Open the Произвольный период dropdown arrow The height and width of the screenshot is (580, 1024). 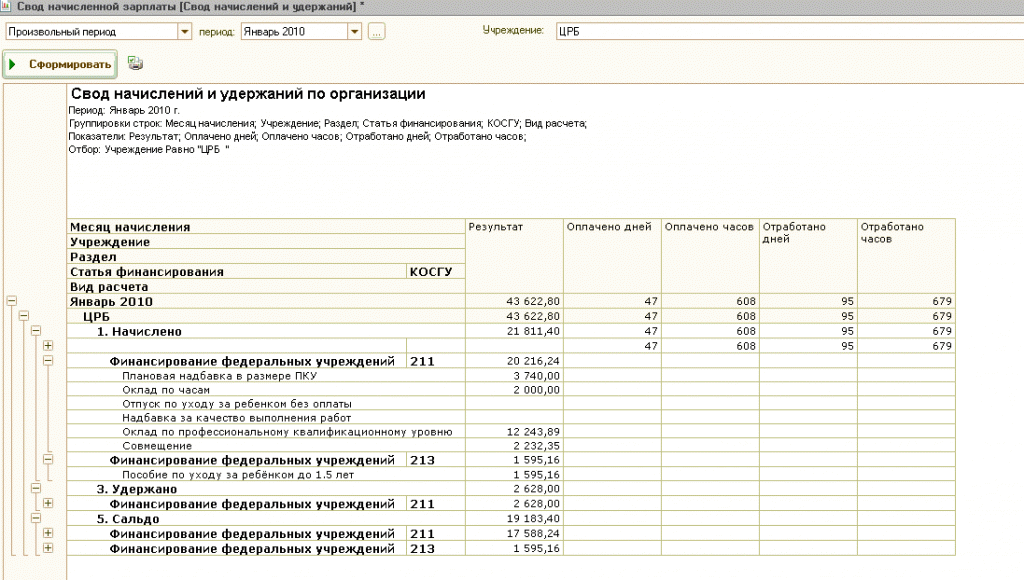[x=185, y=31]
